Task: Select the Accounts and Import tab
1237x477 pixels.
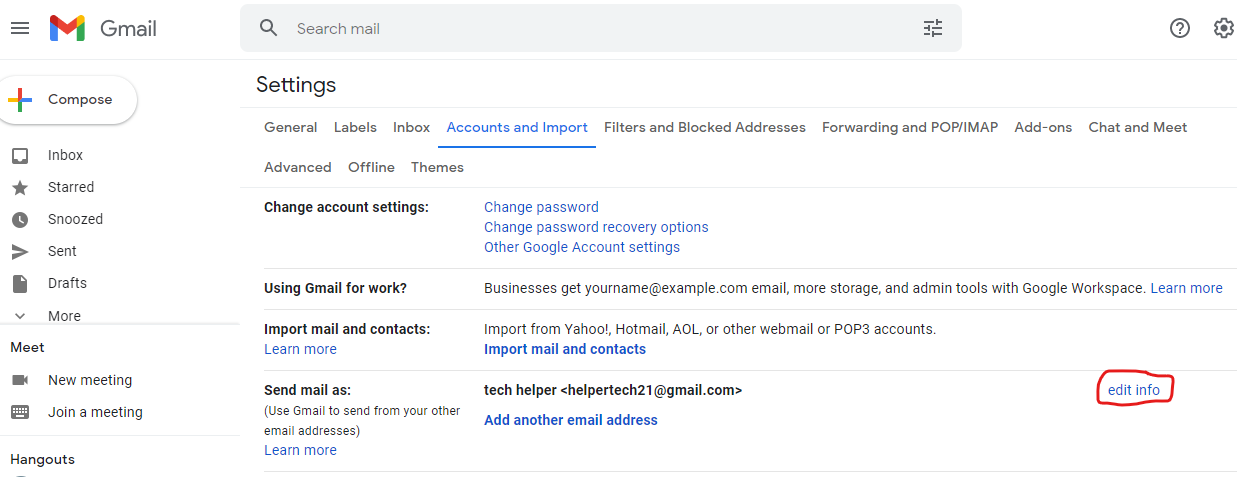Action: 517,127
